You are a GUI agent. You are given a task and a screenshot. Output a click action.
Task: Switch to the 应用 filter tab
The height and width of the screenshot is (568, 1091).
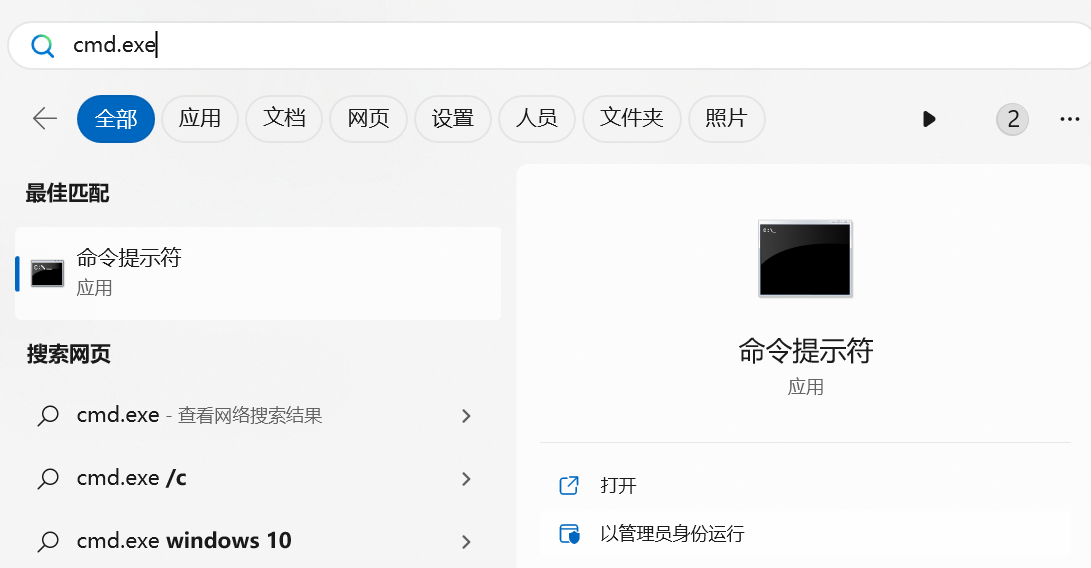(x=200, y=119)
